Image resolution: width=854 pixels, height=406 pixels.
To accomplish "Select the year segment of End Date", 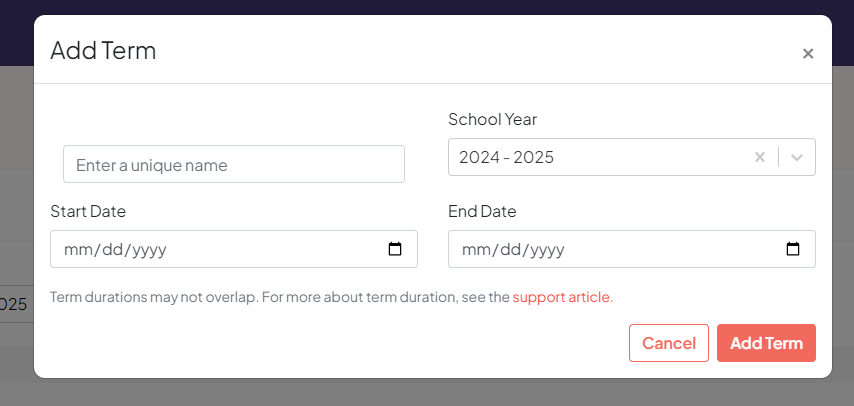I will 547,250.
